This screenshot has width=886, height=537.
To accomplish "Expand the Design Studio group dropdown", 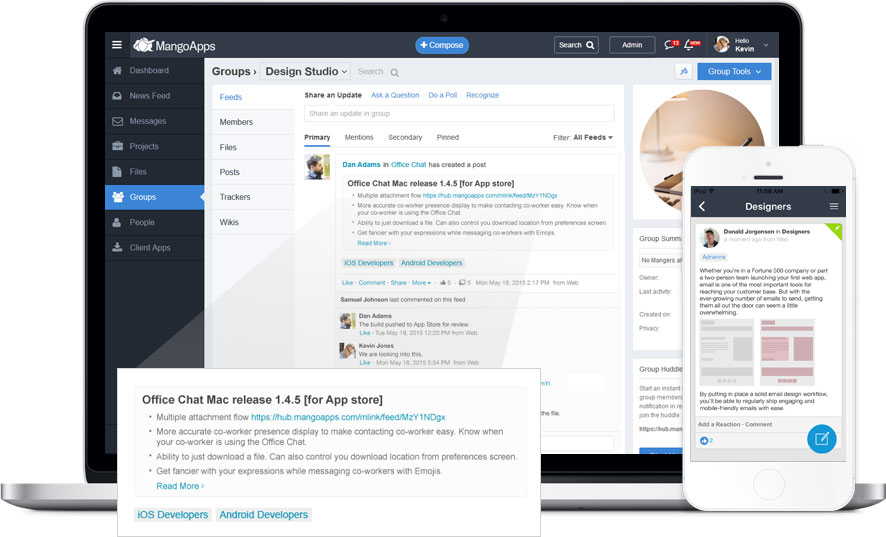I will [x=305, y=72].
